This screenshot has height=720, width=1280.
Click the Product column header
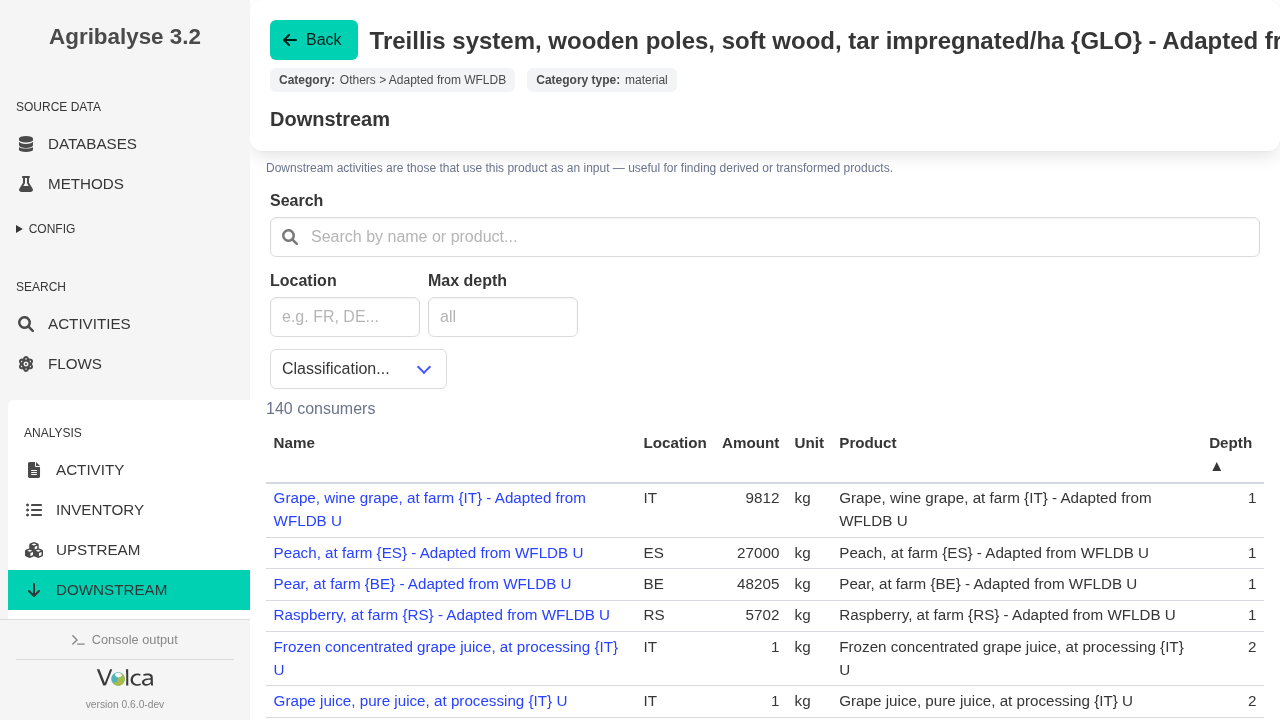click(x=868, y=443)
